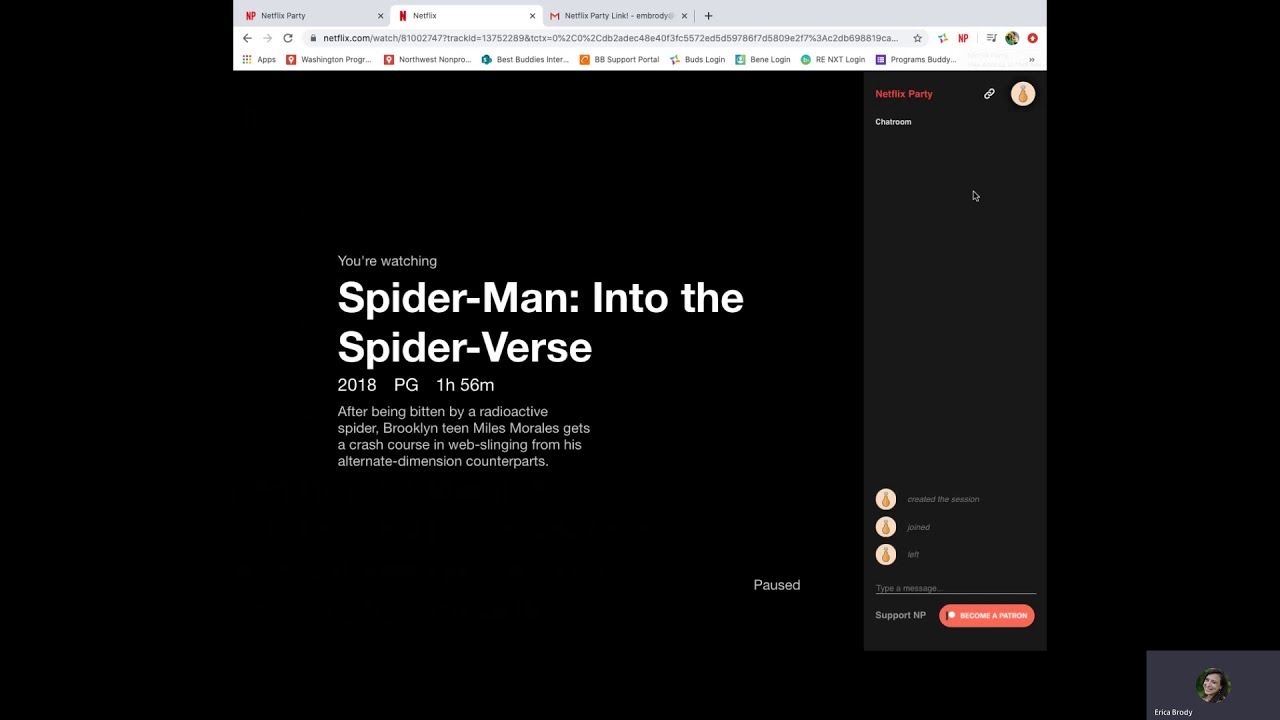This screenshot has width=1280, height=720.
Task: Click the avatar next to 'left' message
Action: point(886,555)
